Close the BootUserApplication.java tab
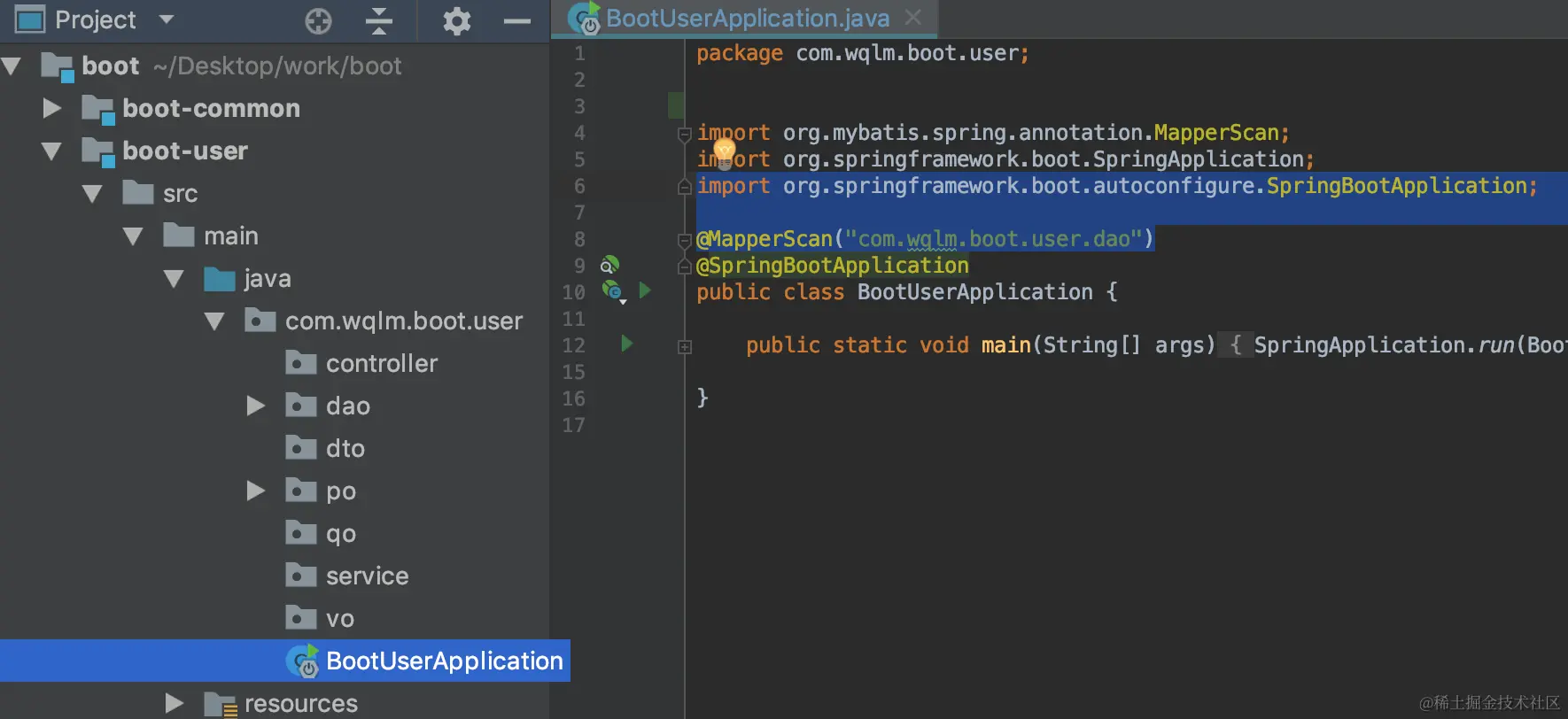This screenshot has width=1568, height=719. pos(913,17)
